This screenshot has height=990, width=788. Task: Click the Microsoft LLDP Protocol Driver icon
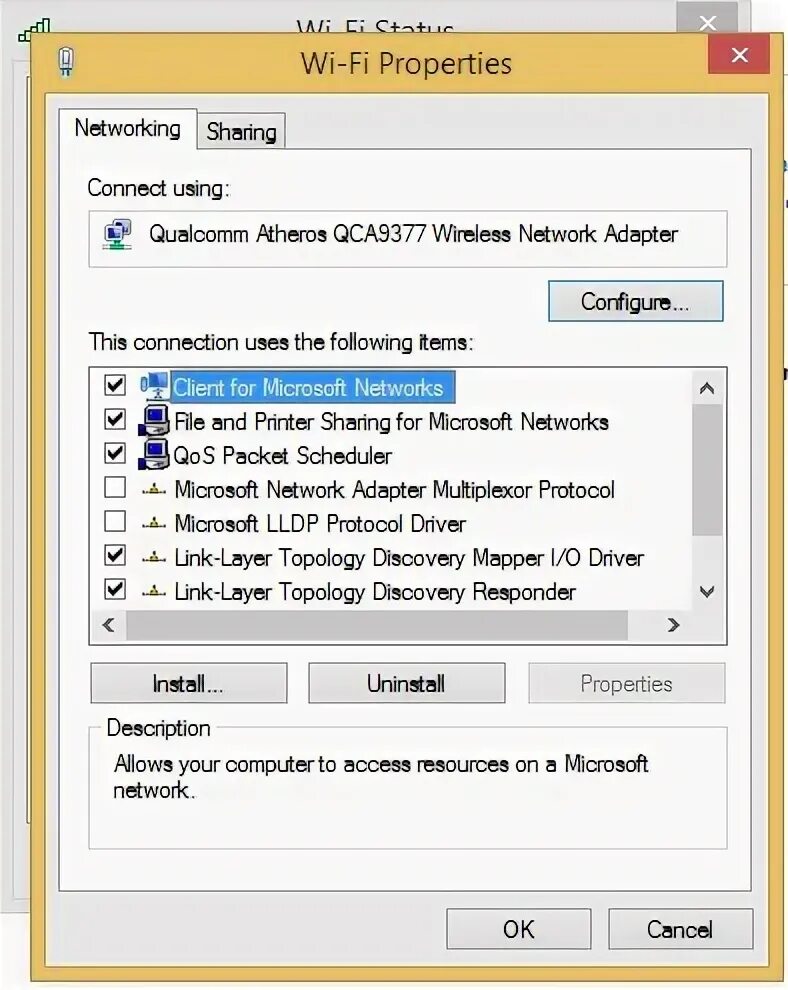(x=154, y=523)
